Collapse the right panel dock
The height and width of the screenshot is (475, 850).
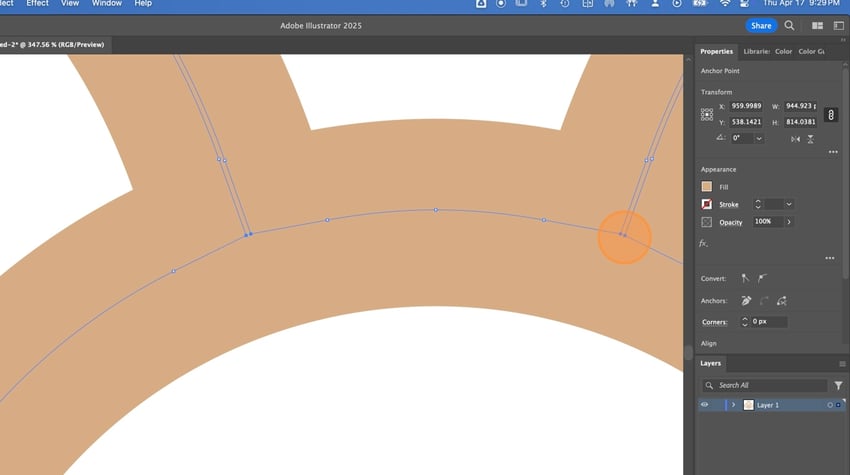[843, 40]
